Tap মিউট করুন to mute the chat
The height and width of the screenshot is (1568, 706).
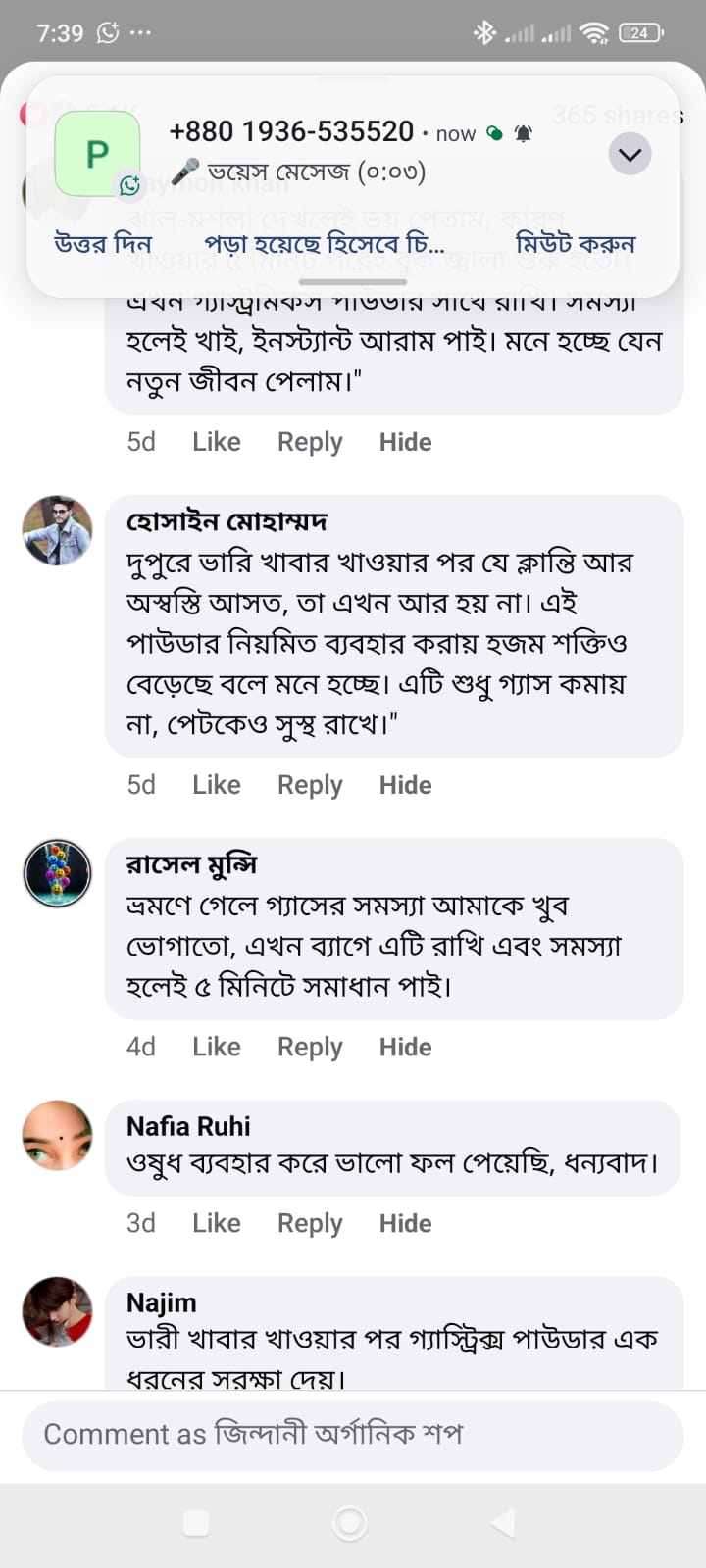[x=576, y=243]
